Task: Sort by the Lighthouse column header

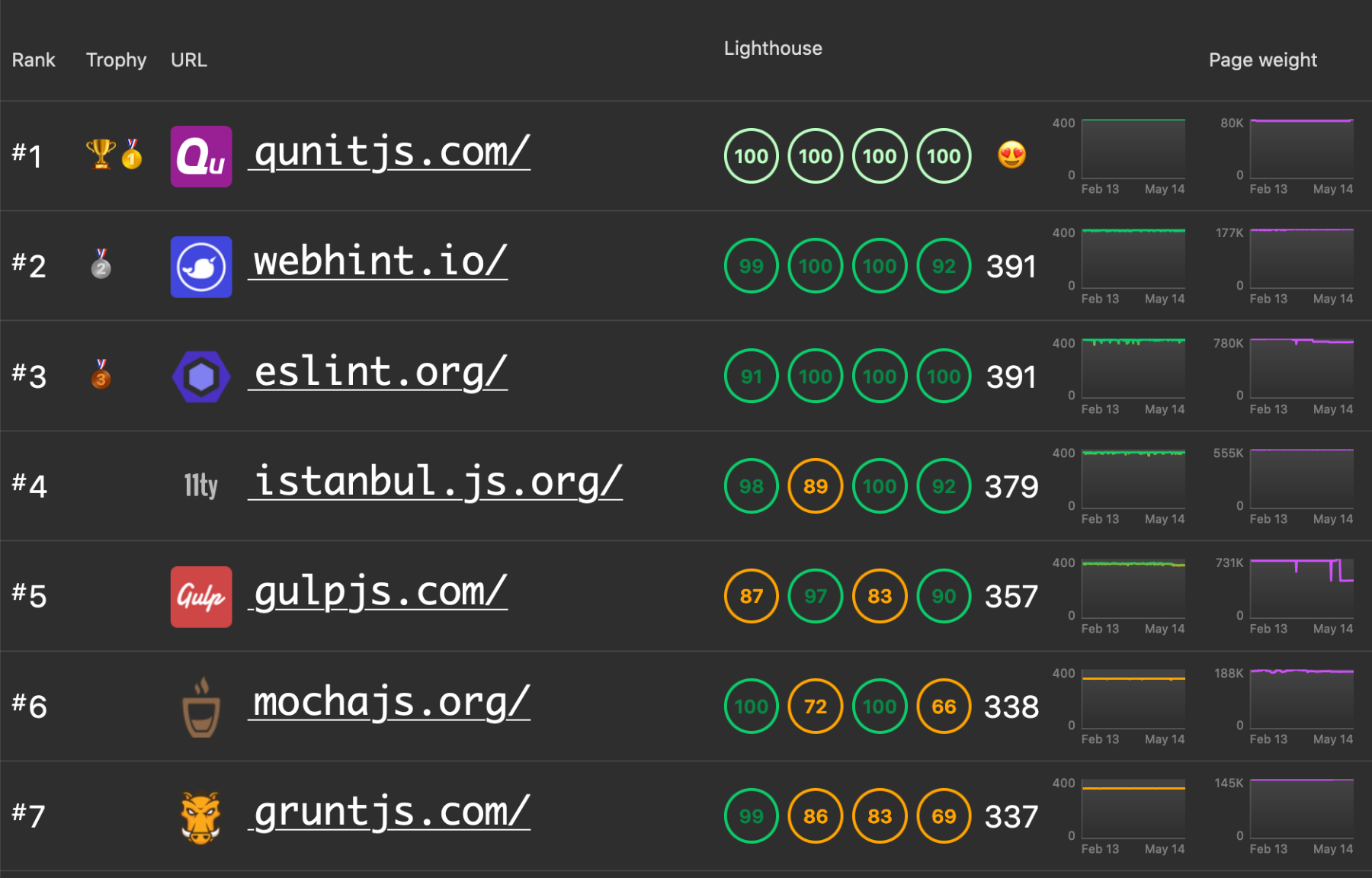Action: click(772, 49)
